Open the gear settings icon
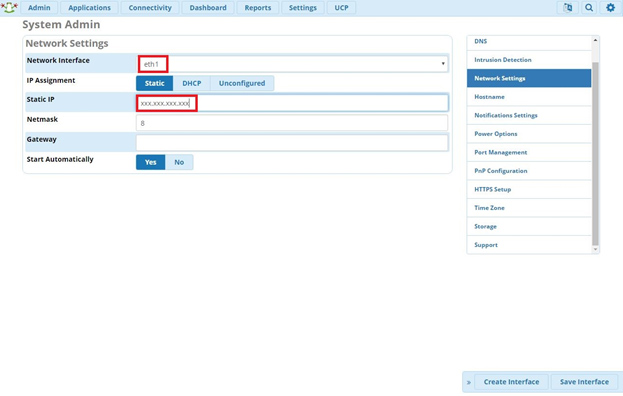Viewport: 623px width, 396px height. pos(610,8)
